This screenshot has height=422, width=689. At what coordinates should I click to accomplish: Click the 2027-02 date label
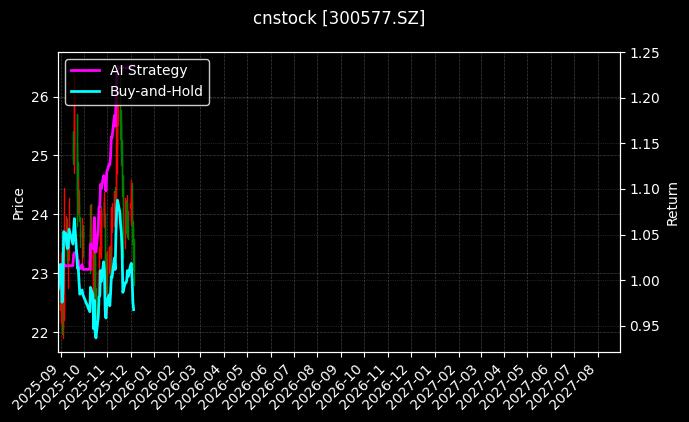pyautogui.click(x=432, y=387)
